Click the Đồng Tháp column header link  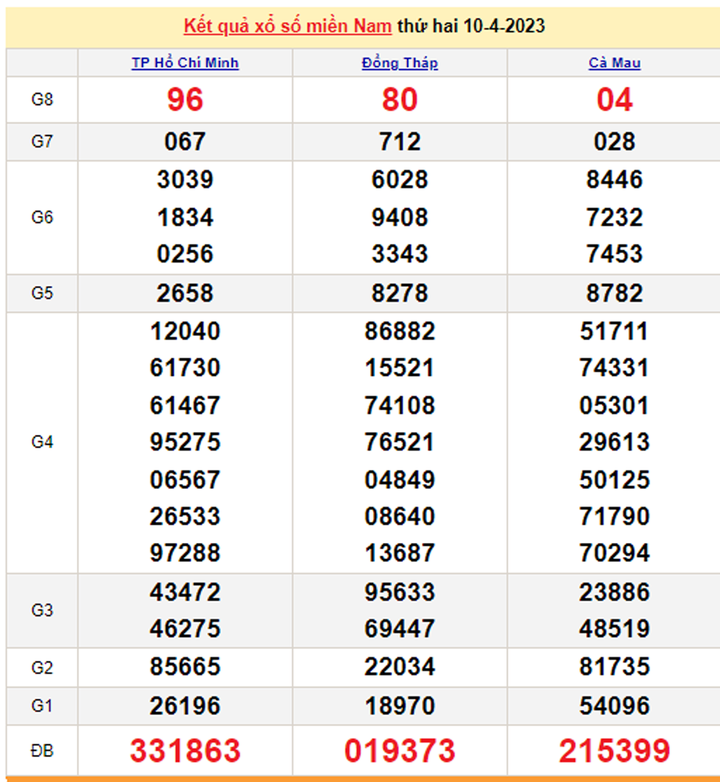point(399,63)
